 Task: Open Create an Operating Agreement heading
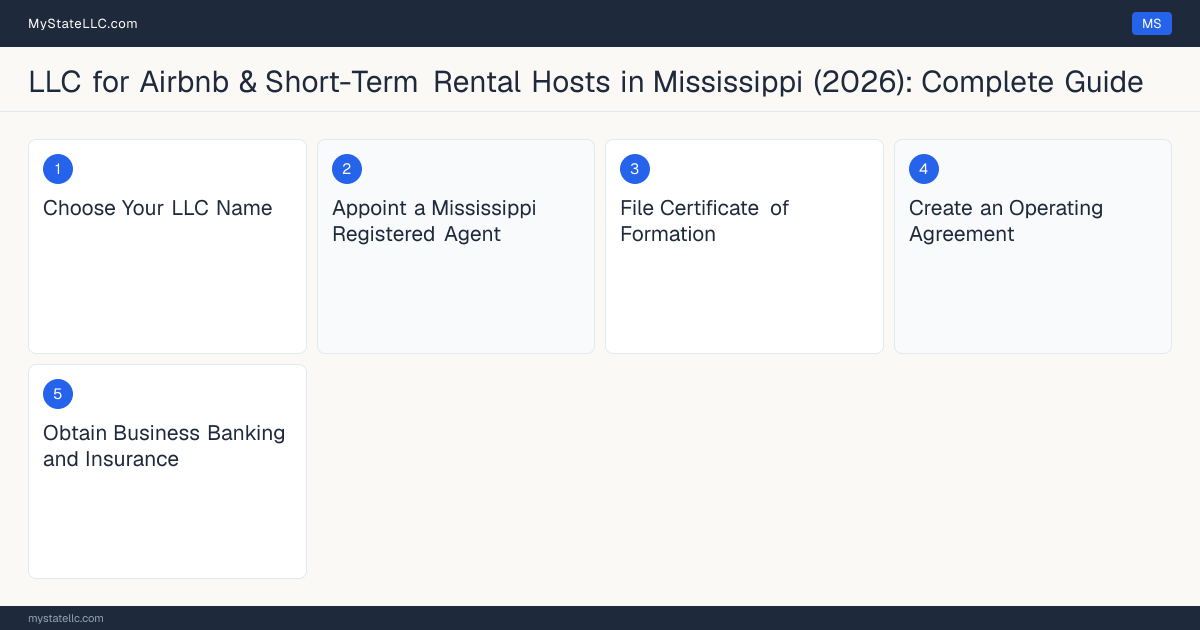click(x=1006, y=221)
